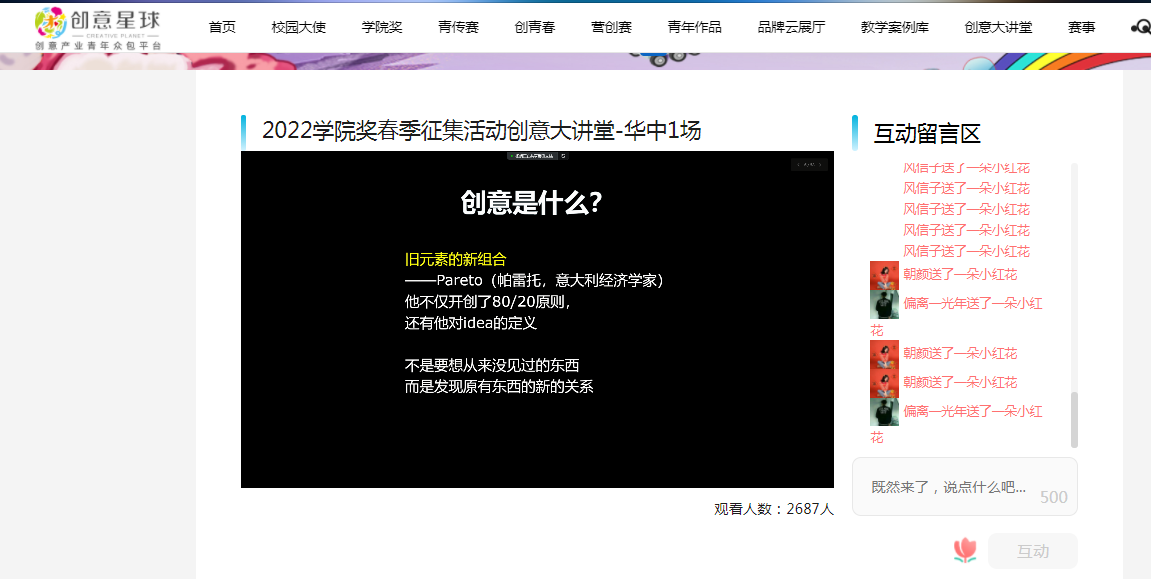Open the 首页 menu item
Screen dimensions: 1151x579
pos(222,27)
